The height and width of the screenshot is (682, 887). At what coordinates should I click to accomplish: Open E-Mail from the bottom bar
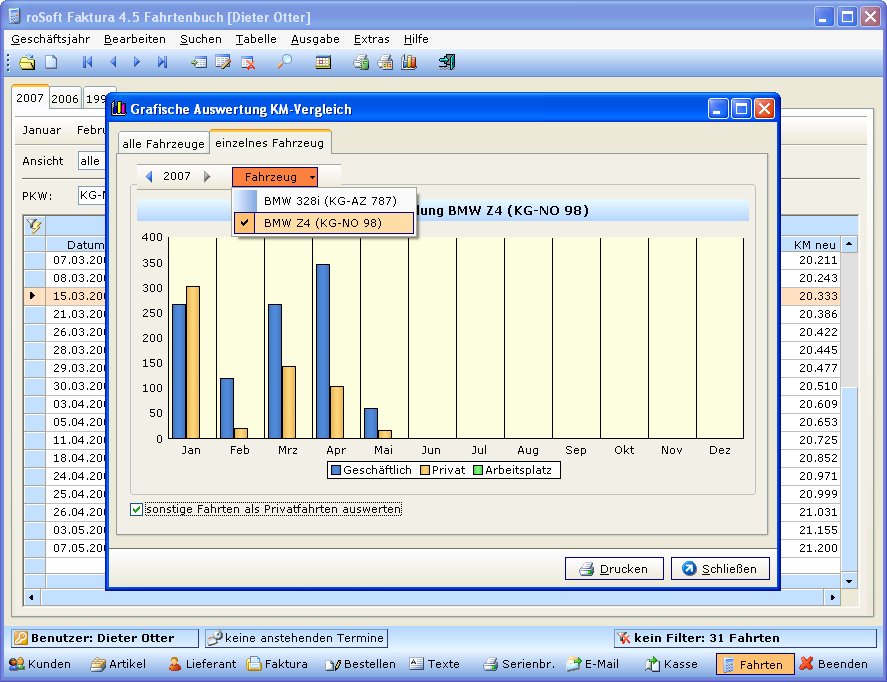tap(592, 664)
